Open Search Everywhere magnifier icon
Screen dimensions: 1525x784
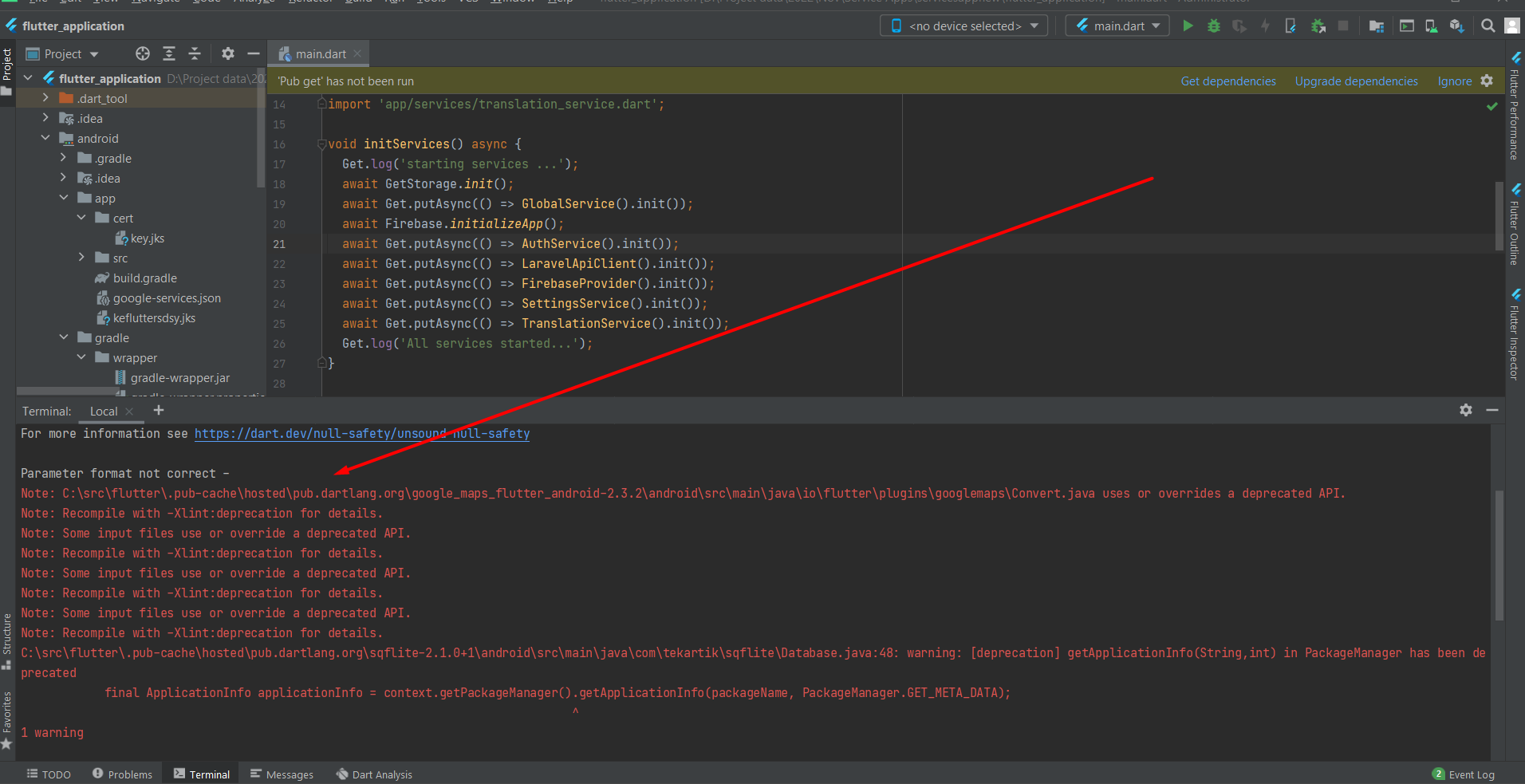(x=1488, y=26)
